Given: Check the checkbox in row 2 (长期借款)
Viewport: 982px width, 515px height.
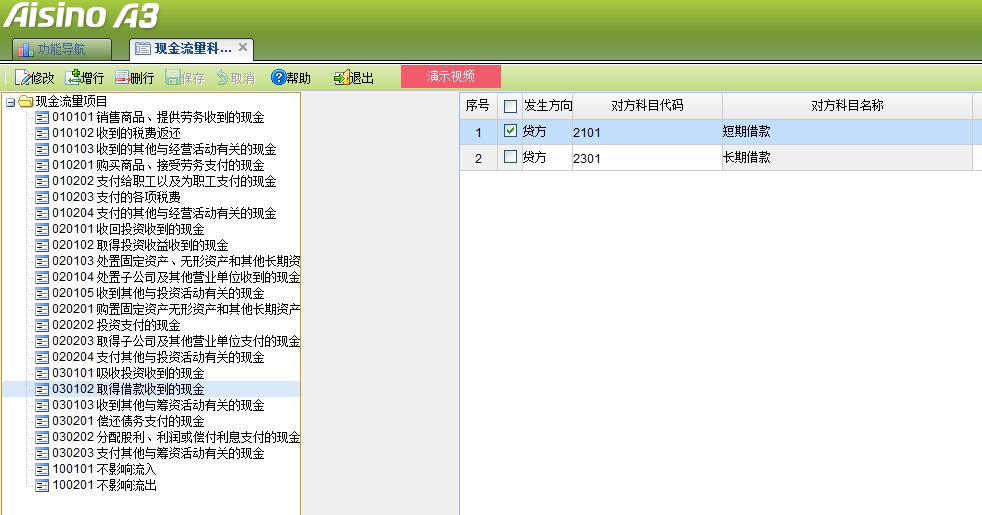Looking at the screenshot, I should point(511,157).
